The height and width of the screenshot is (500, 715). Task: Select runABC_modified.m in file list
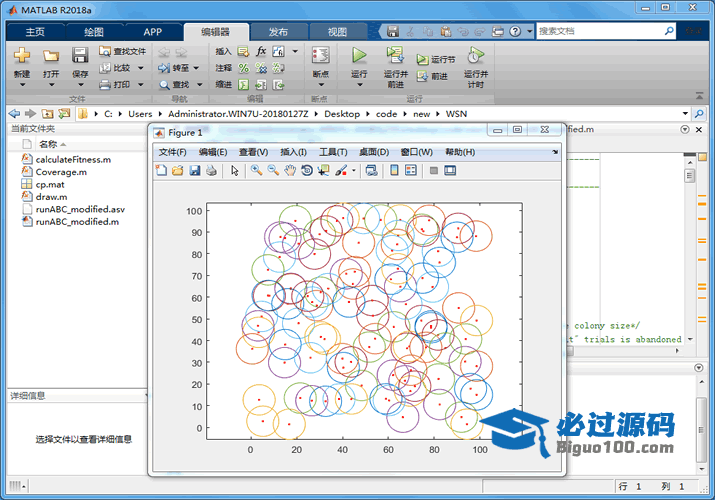pyautogui.click(x=77, y=222)
